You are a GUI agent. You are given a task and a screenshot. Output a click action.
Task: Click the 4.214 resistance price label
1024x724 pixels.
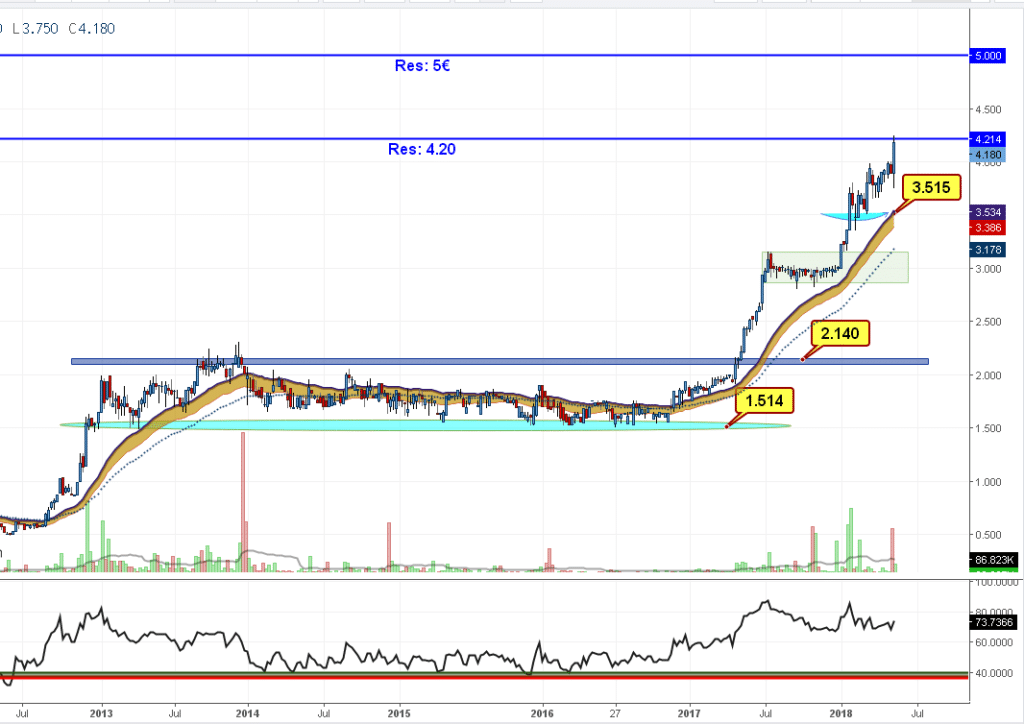point(987,139)
